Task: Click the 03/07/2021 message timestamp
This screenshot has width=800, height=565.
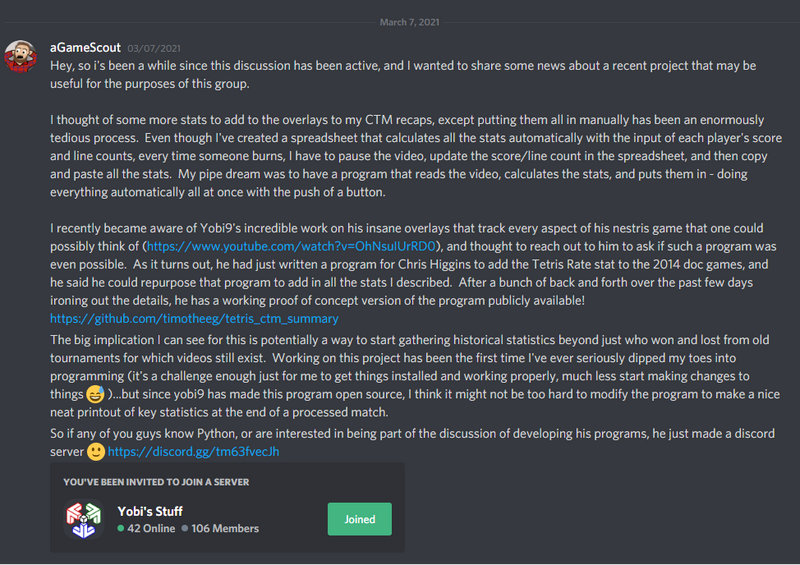Action: (x=154, y=48)
